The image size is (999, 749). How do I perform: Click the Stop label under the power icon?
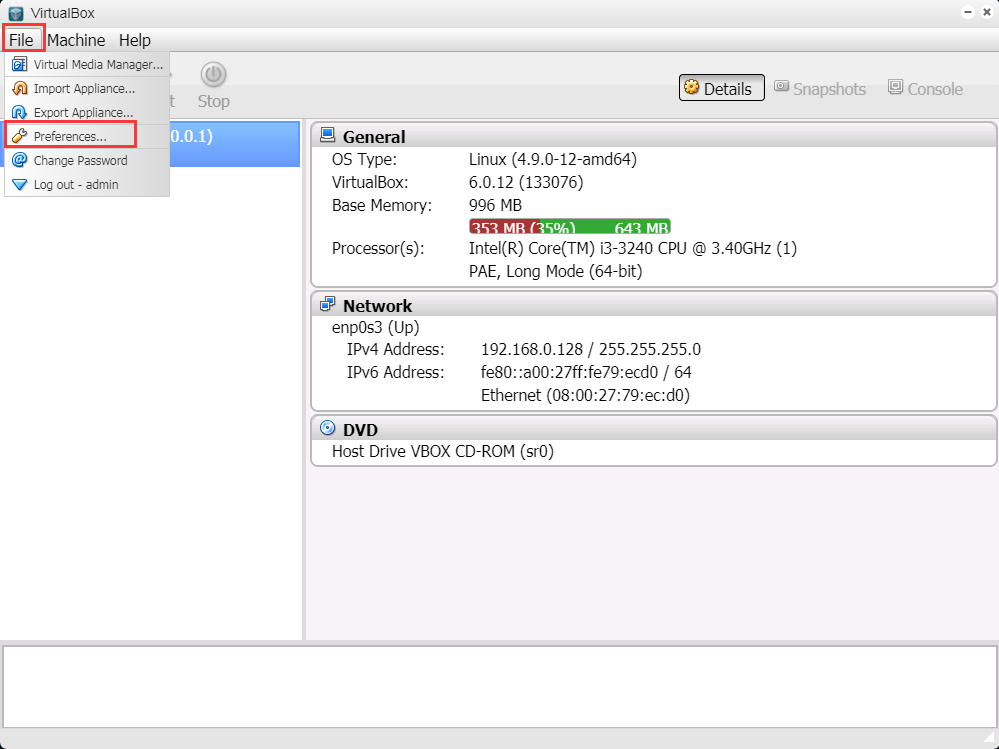coord(213,101)
